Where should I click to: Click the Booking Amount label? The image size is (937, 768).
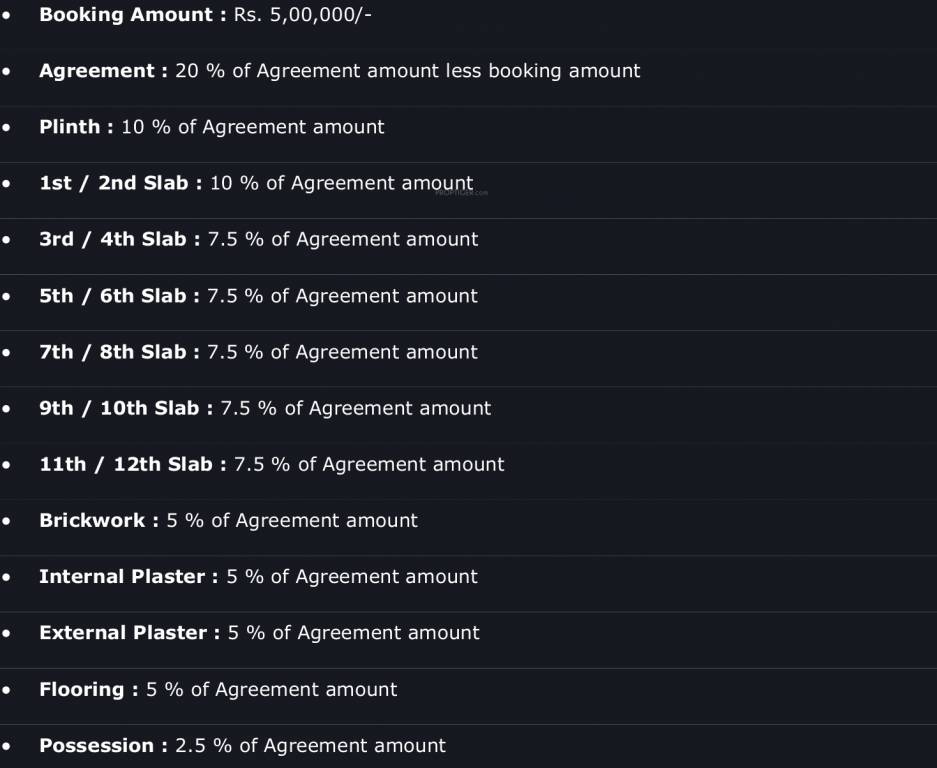(126, 15)
